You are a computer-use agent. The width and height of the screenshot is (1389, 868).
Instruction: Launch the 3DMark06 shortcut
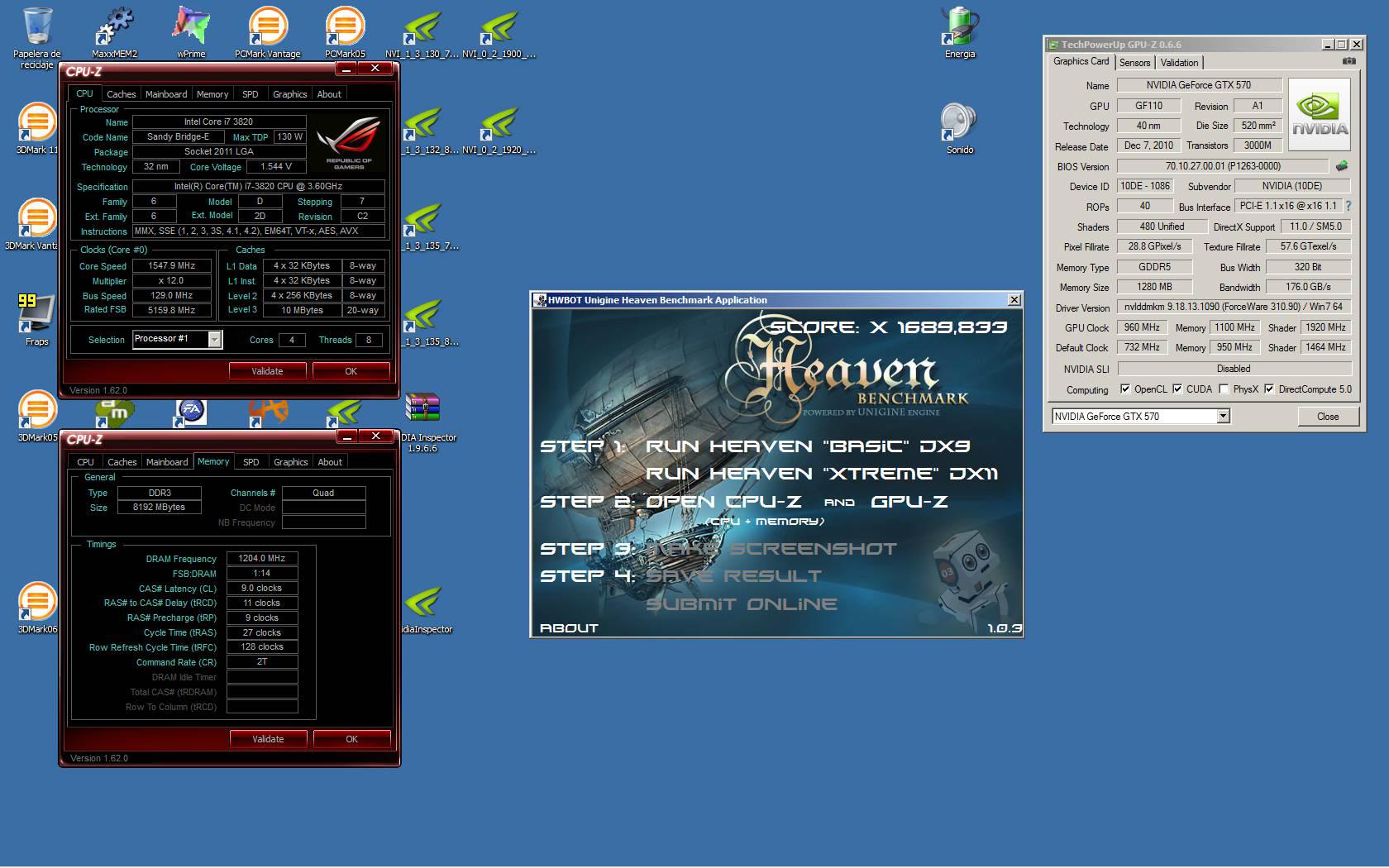[36, 608]
